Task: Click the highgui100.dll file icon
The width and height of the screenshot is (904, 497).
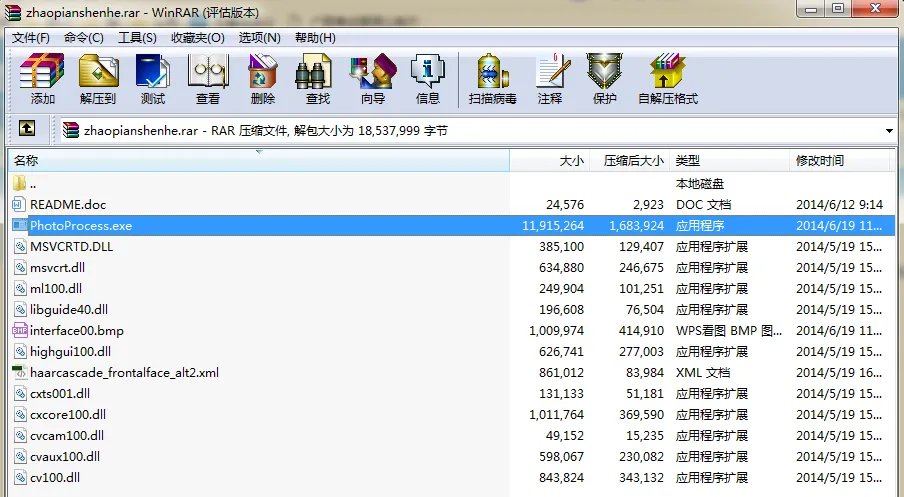Action: (20, 351)
